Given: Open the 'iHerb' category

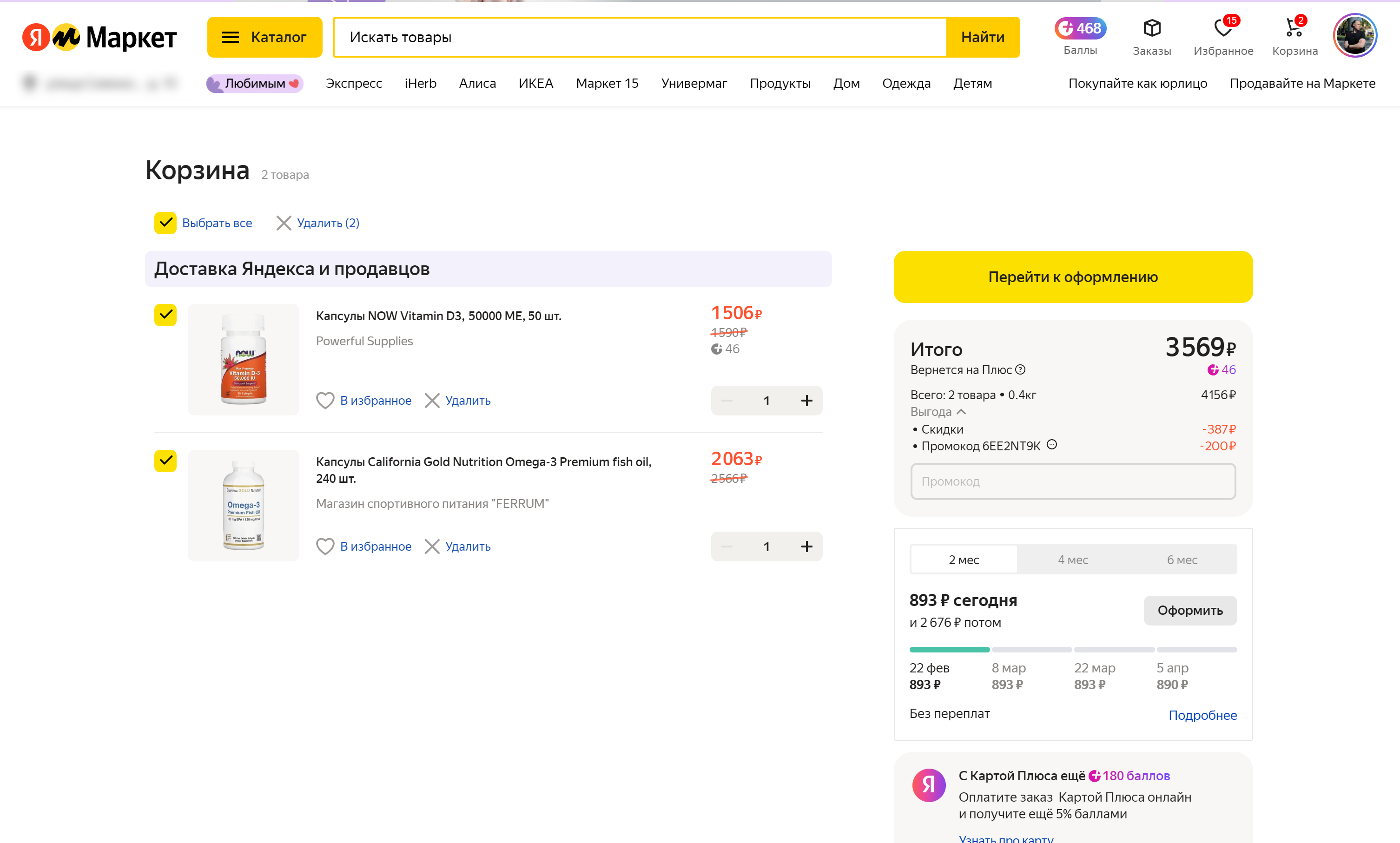Looking at the screenshot, I should pyautogui.click(x=421, y=84).
